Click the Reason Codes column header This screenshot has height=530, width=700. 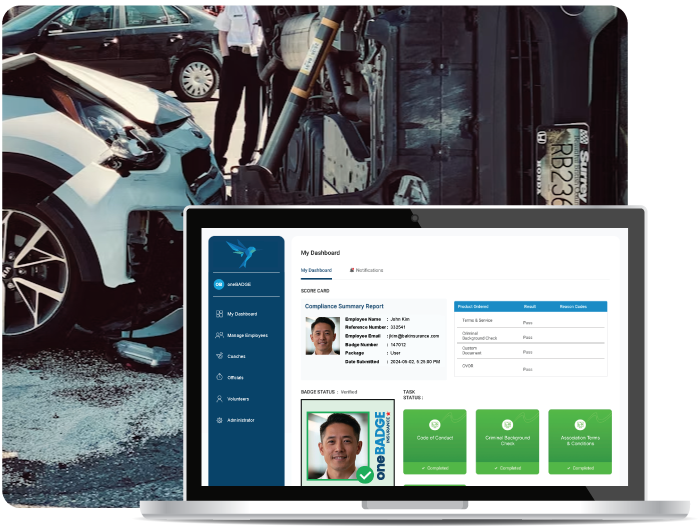573,307
